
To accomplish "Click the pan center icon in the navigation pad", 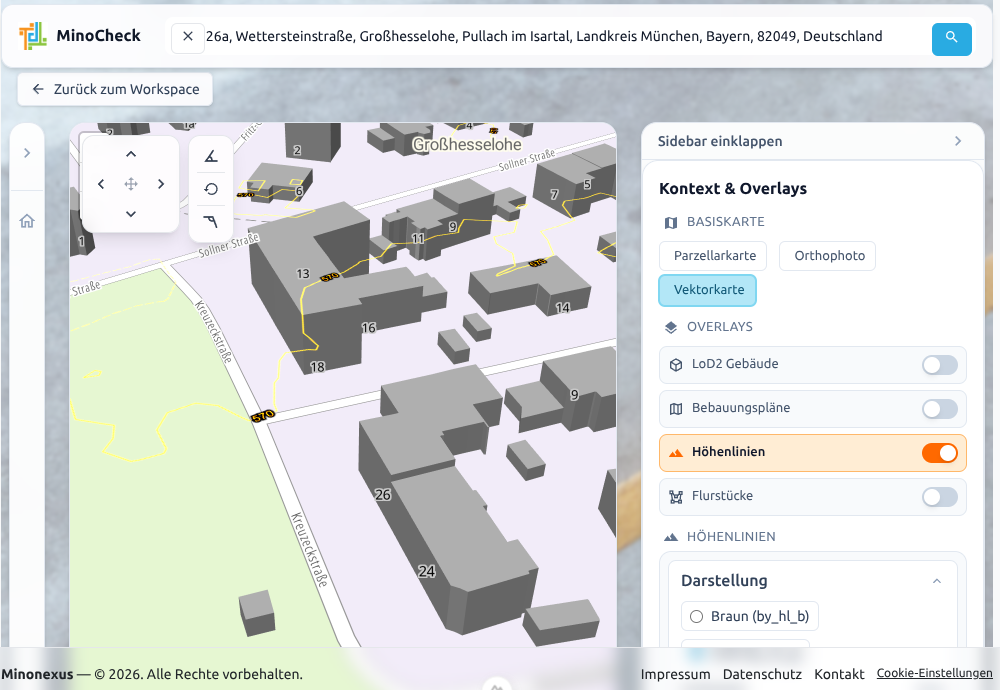I will click(x=130, y=183).
